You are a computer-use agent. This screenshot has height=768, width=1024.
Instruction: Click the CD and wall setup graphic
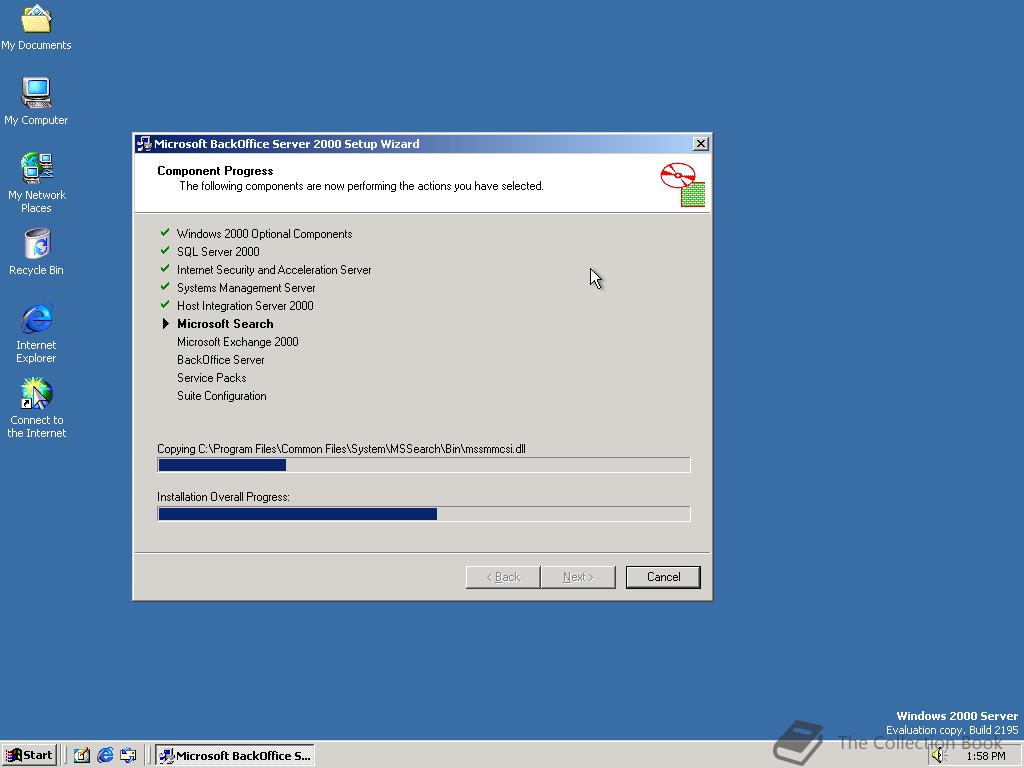[x=682, y=185]
